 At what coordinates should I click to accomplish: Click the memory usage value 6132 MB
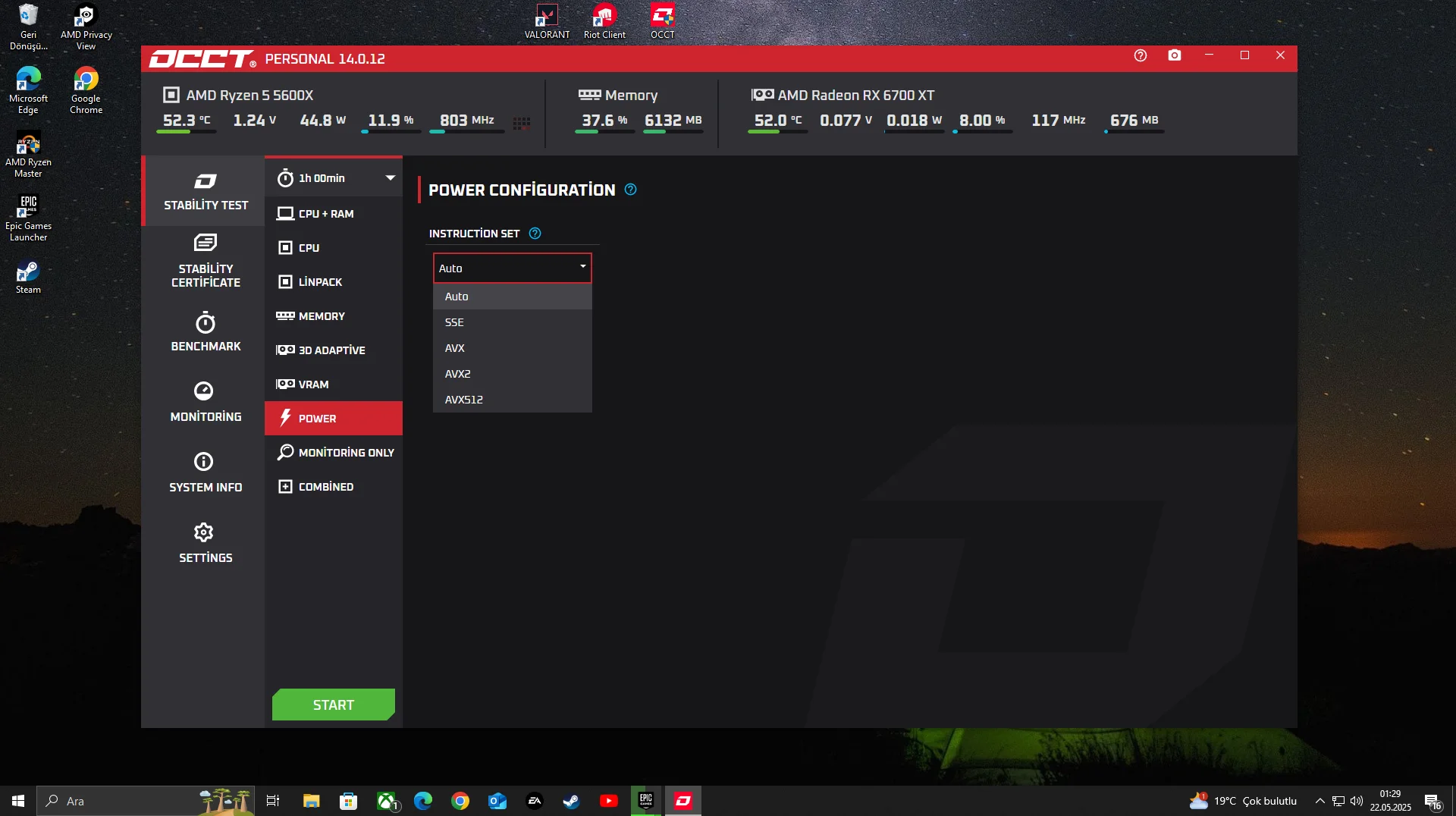coord(673,120)
